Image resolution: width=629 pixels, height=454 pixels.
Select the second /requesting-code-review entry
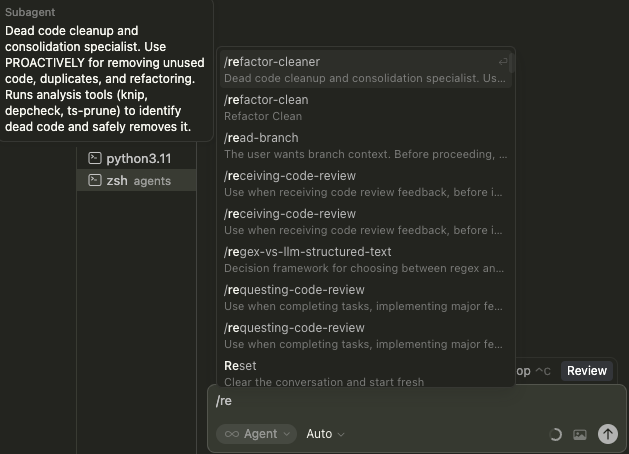point(365,335)
